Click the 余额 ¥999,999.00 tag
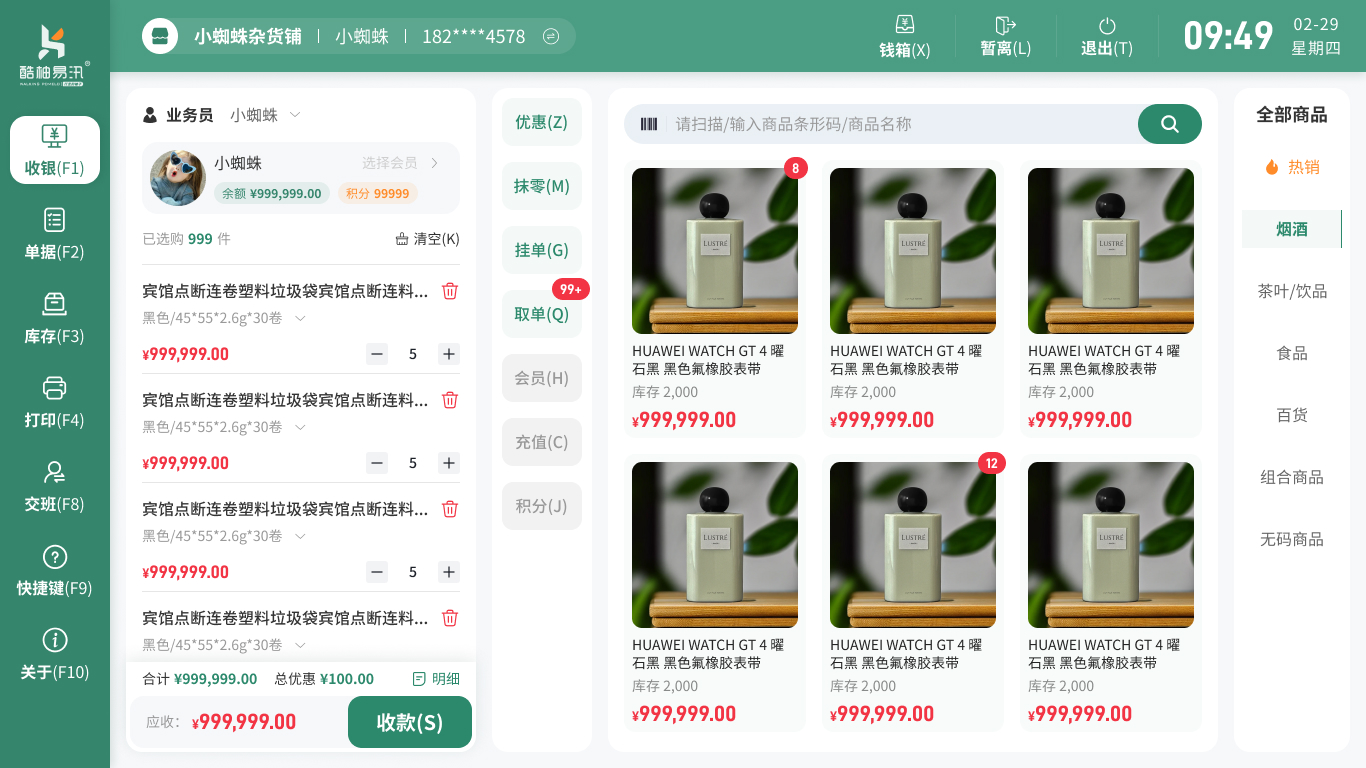 tap(272, 193)
